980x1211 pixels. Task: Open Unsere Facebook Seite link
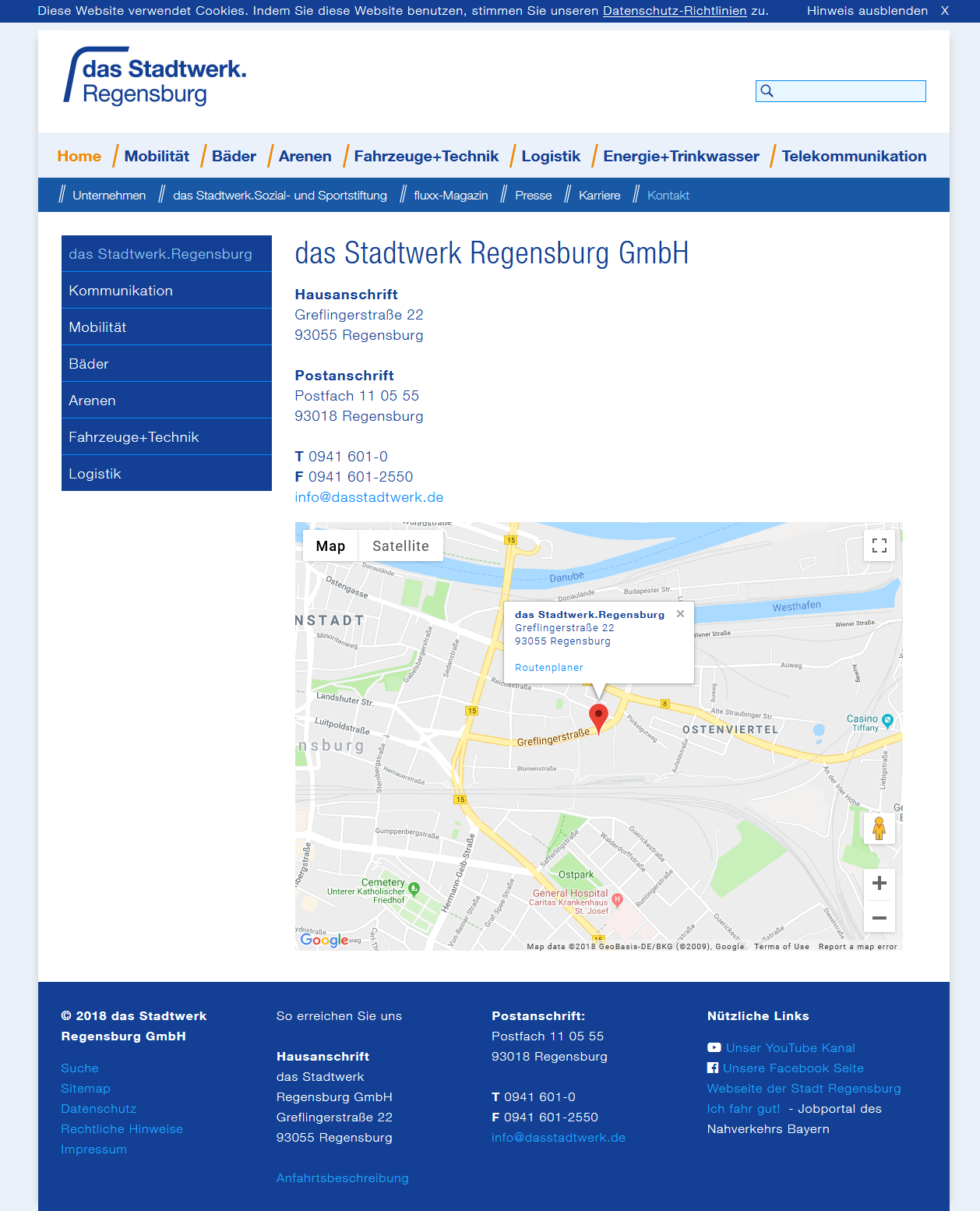coord(793,1068)
